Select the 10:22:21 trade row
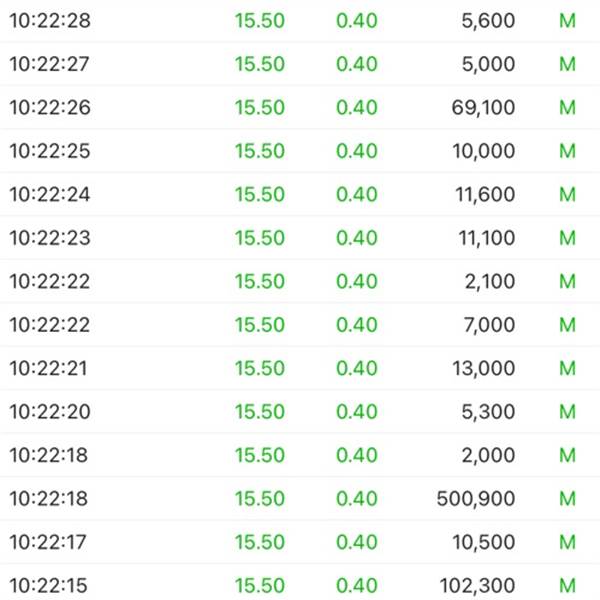The height and width of the screenshot is (600, 600). [300, 368]
